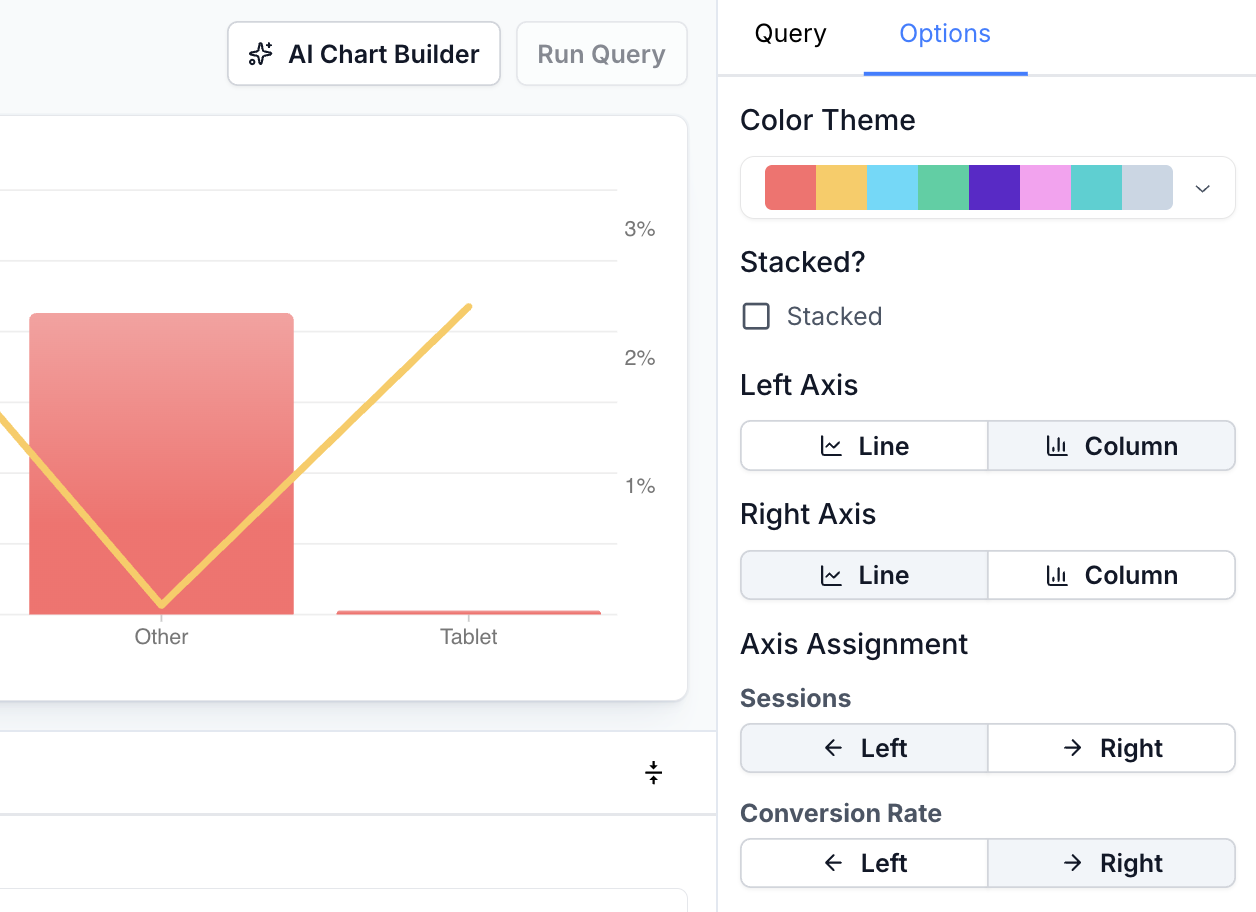Click right arrow icon for Conversion Rate

(x=1073, y=863)
